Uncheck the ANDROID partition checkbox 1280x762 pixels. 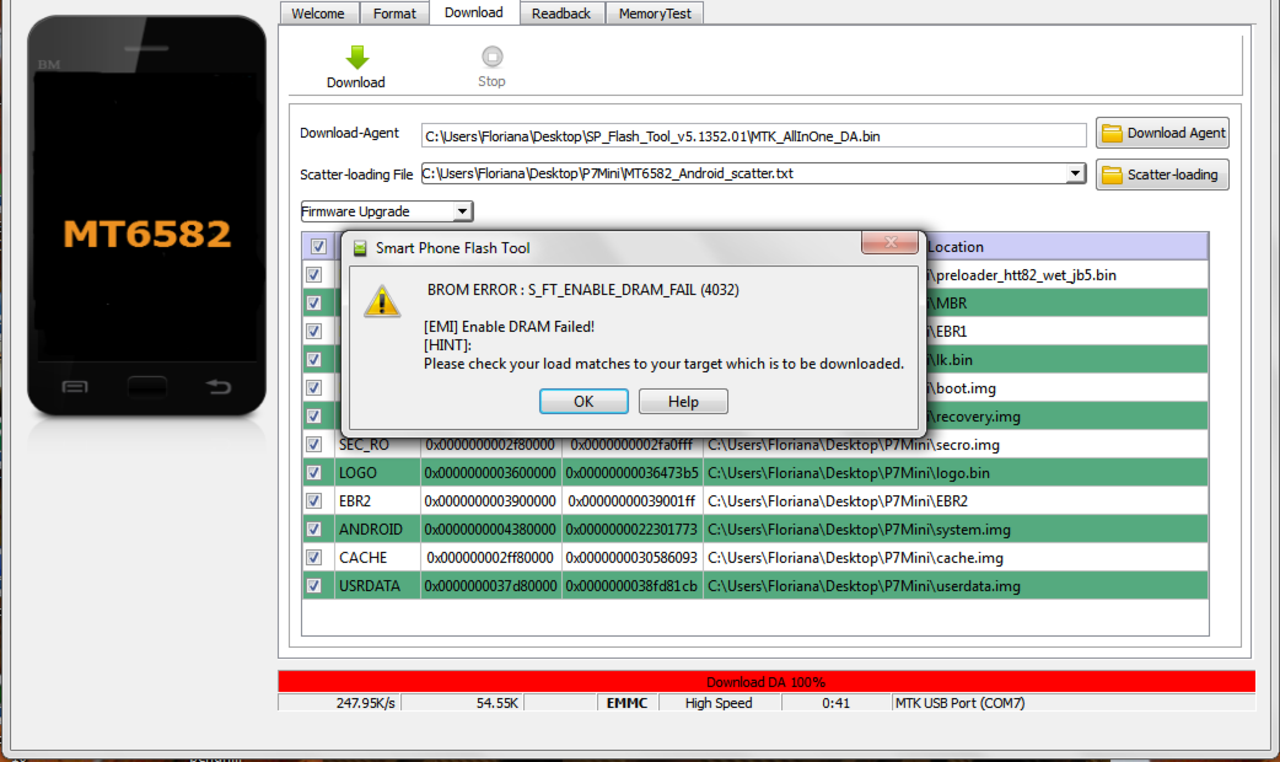click(x=314, y=529)
